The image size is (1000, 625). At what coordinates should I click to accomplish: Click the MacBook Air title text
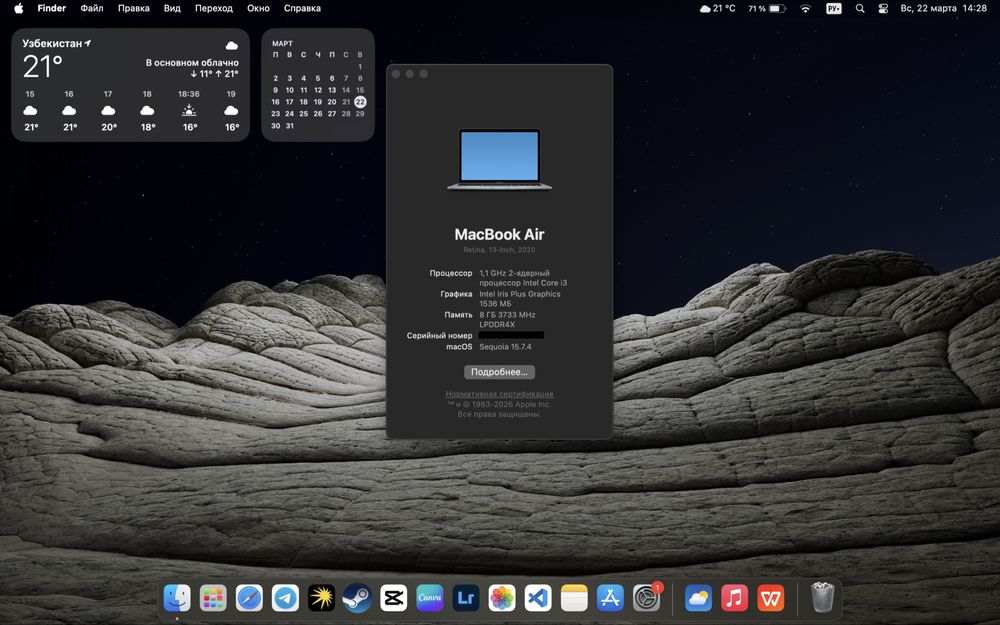pyautogui.click(x=499, y=234)
